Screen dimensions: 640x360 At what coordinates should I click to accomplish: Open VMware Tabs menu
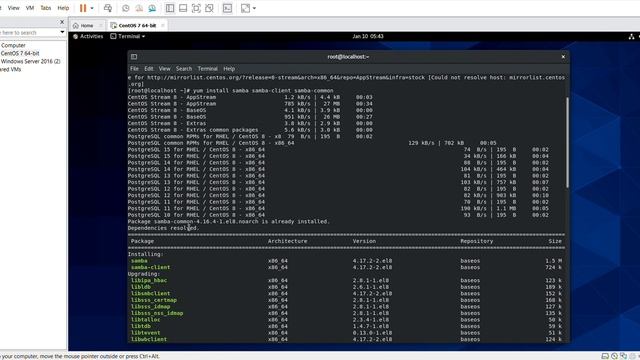[46, 8]
